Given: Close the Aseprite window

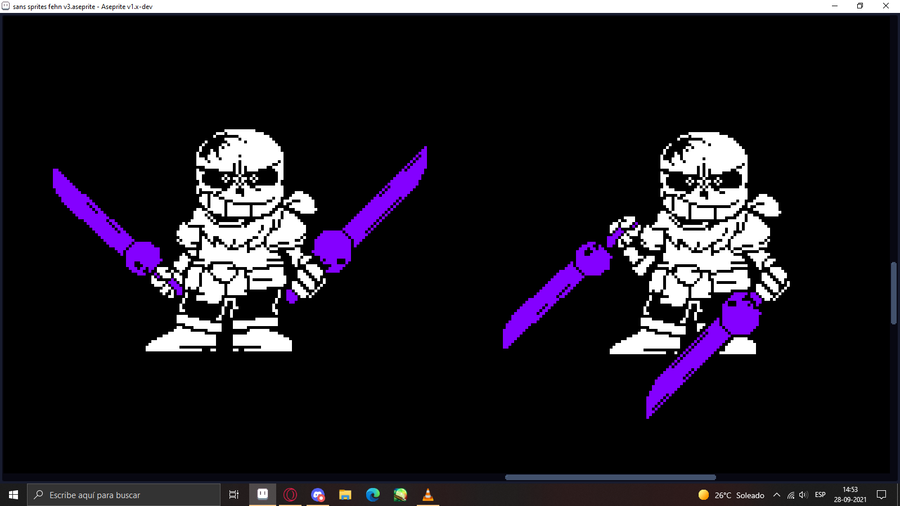Looking at the screenshot, I should point(886,6).
